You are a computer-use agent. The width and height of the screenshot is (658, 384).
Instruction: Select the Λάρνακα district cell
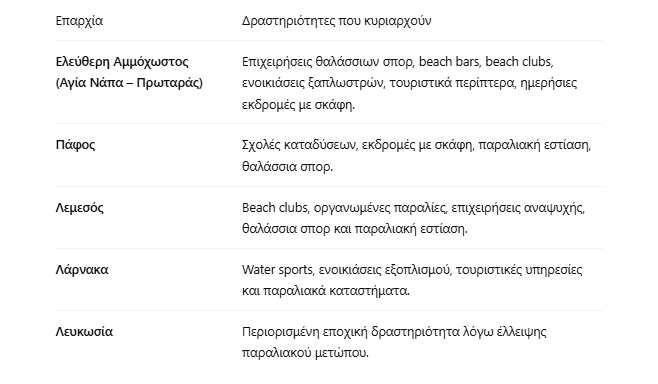click(82, 269)
